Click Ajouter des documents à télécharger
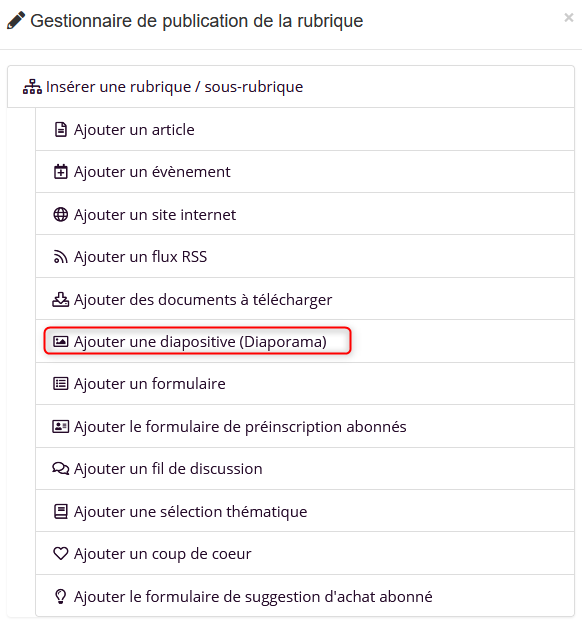The image size is (582, 637). point(305,299)
